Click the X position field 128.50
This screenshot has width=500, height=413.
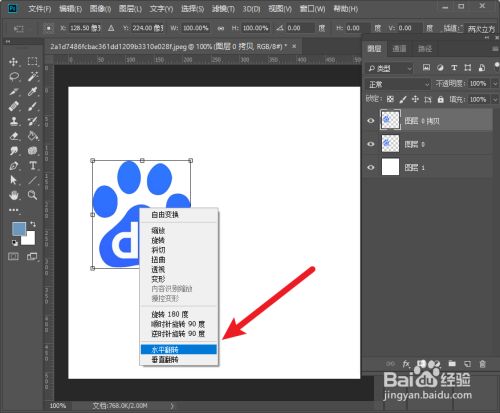pyautogui.click(x=85, y=28)
